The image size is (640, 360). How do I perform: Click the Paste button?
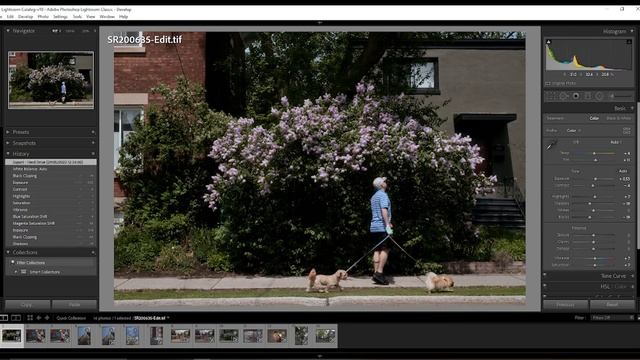pos(74,305)
